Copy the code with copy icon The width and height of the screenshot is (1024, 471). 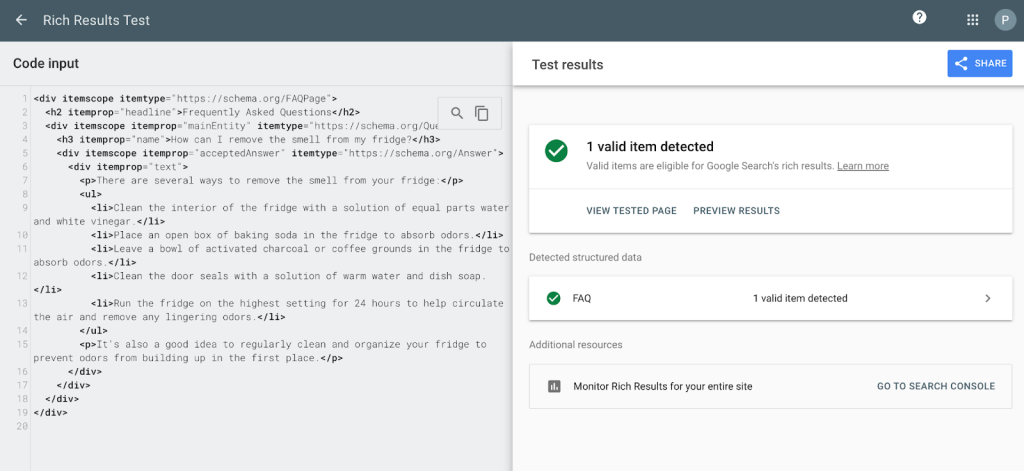pos(482,113)
